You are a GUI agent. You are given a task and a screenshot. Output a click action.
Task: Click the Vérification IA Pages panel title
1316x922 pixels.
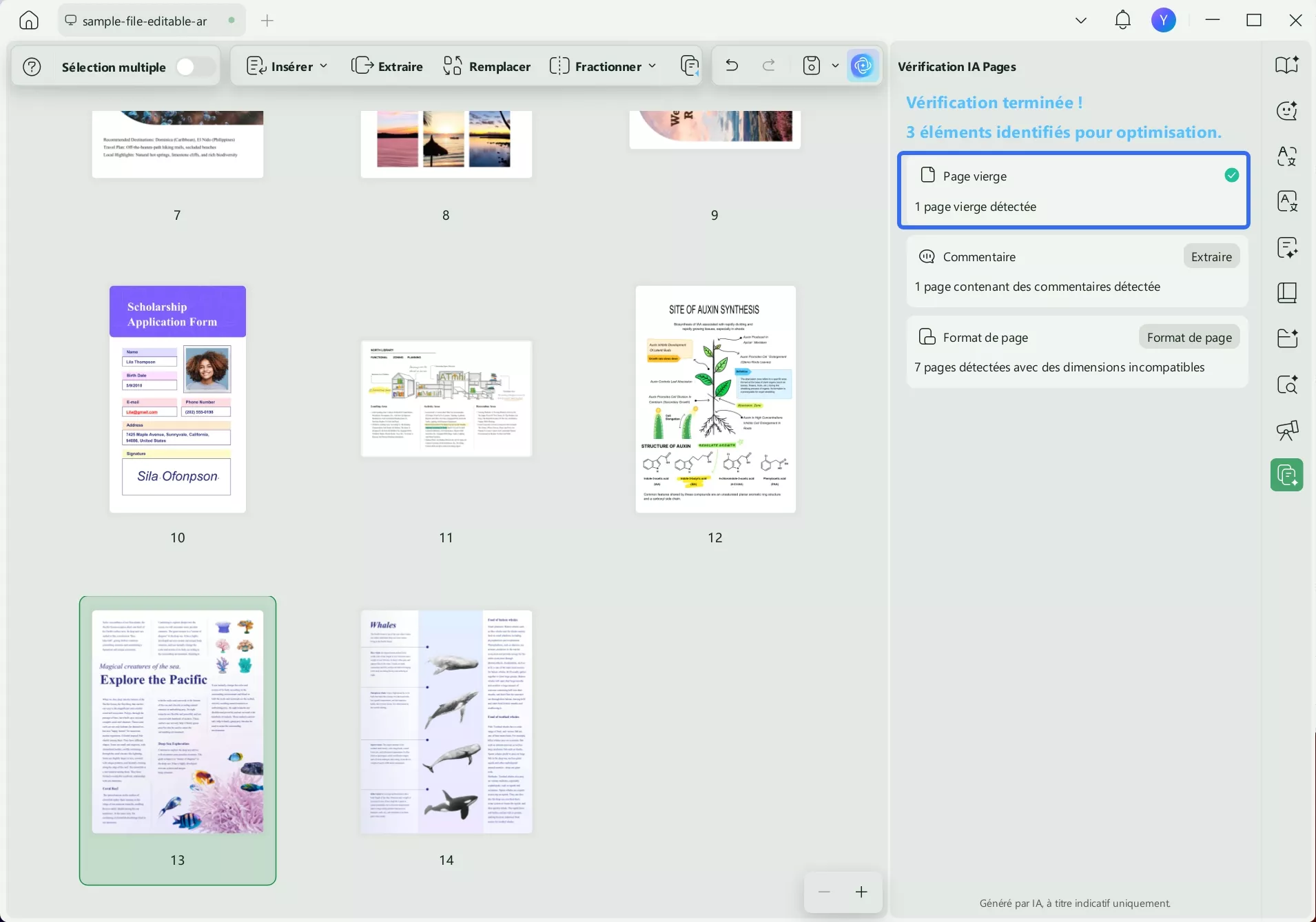(956, 67)
